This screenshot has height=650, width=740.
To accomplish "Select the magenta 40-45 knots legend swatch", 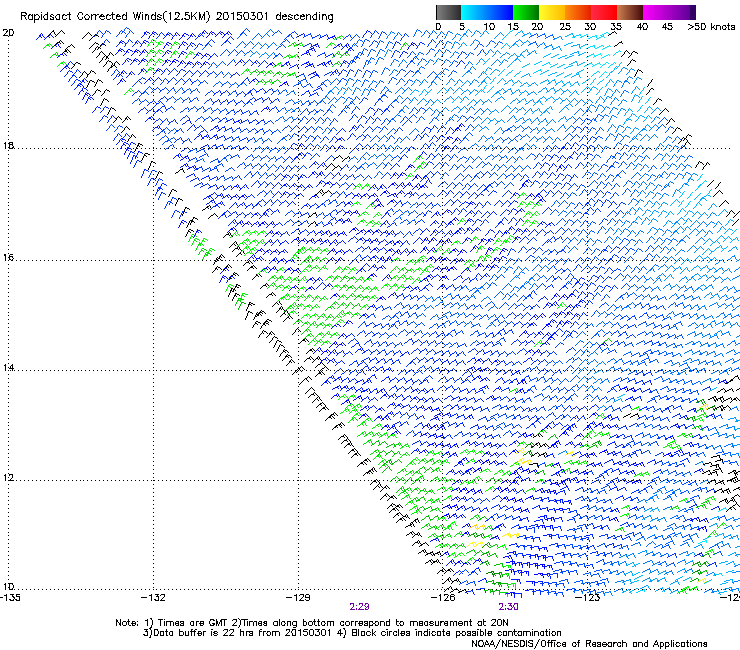I will click(x=656, y=12).
